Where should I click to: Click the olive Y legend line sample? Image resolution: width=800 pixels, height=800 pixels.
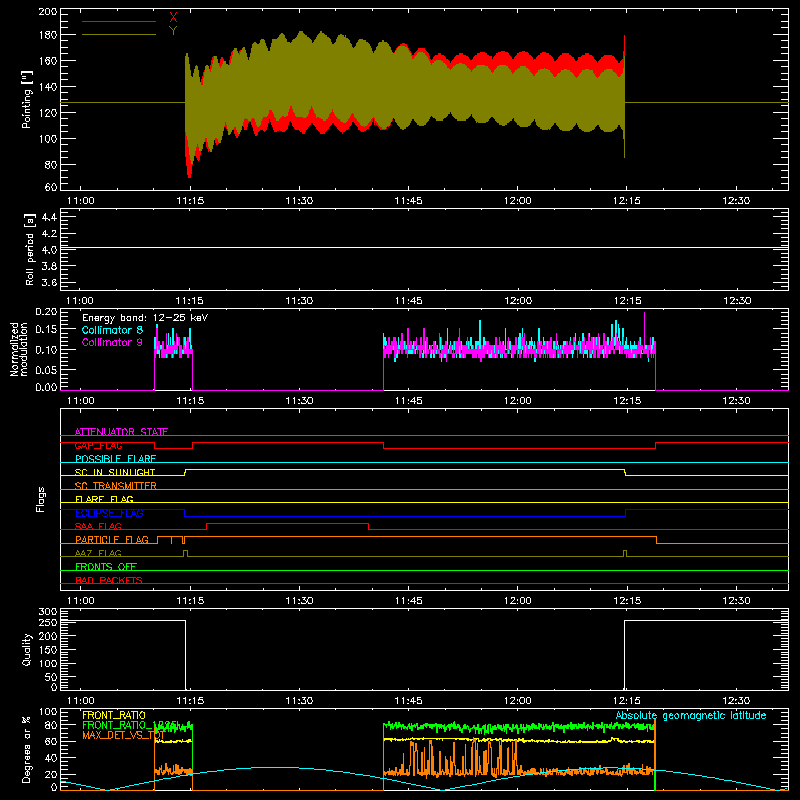point(119,34)
